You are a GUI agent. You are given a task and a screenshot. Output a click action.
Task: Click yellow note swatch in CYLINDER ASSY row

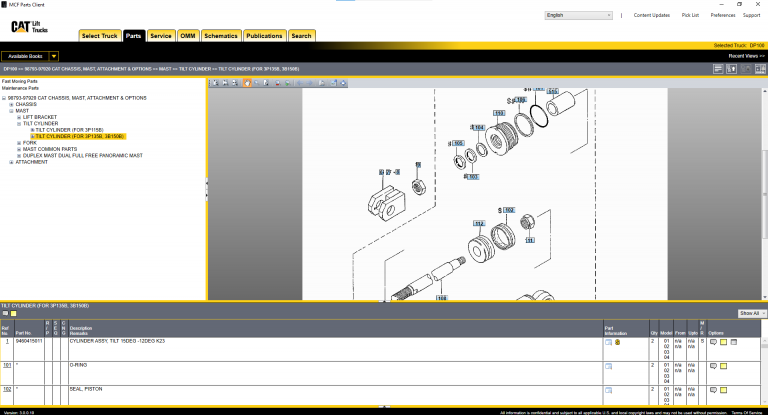click(x=723, y=342)
